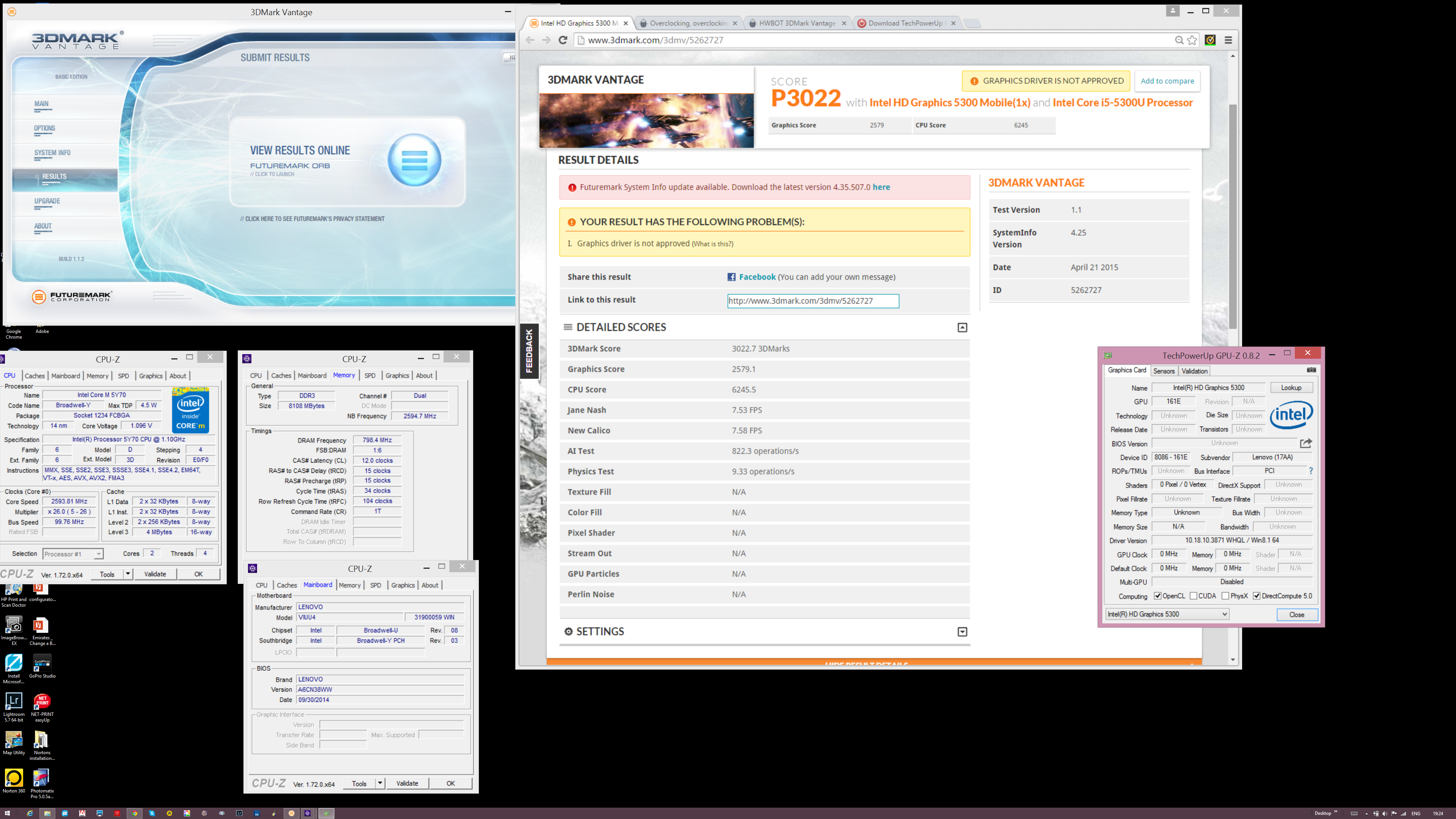Click the Chrome user profile icon
The image size is (1456, 819).
click(1173, 11)
